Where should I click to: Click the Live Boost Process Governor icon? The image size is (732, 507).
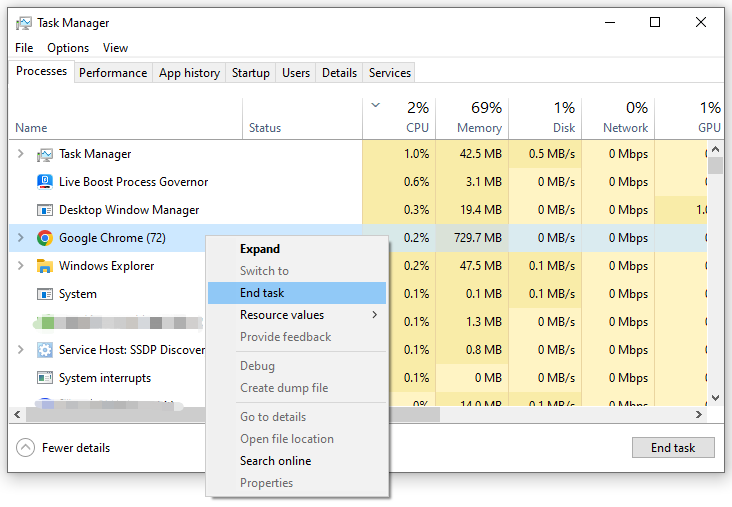[44, 182]
